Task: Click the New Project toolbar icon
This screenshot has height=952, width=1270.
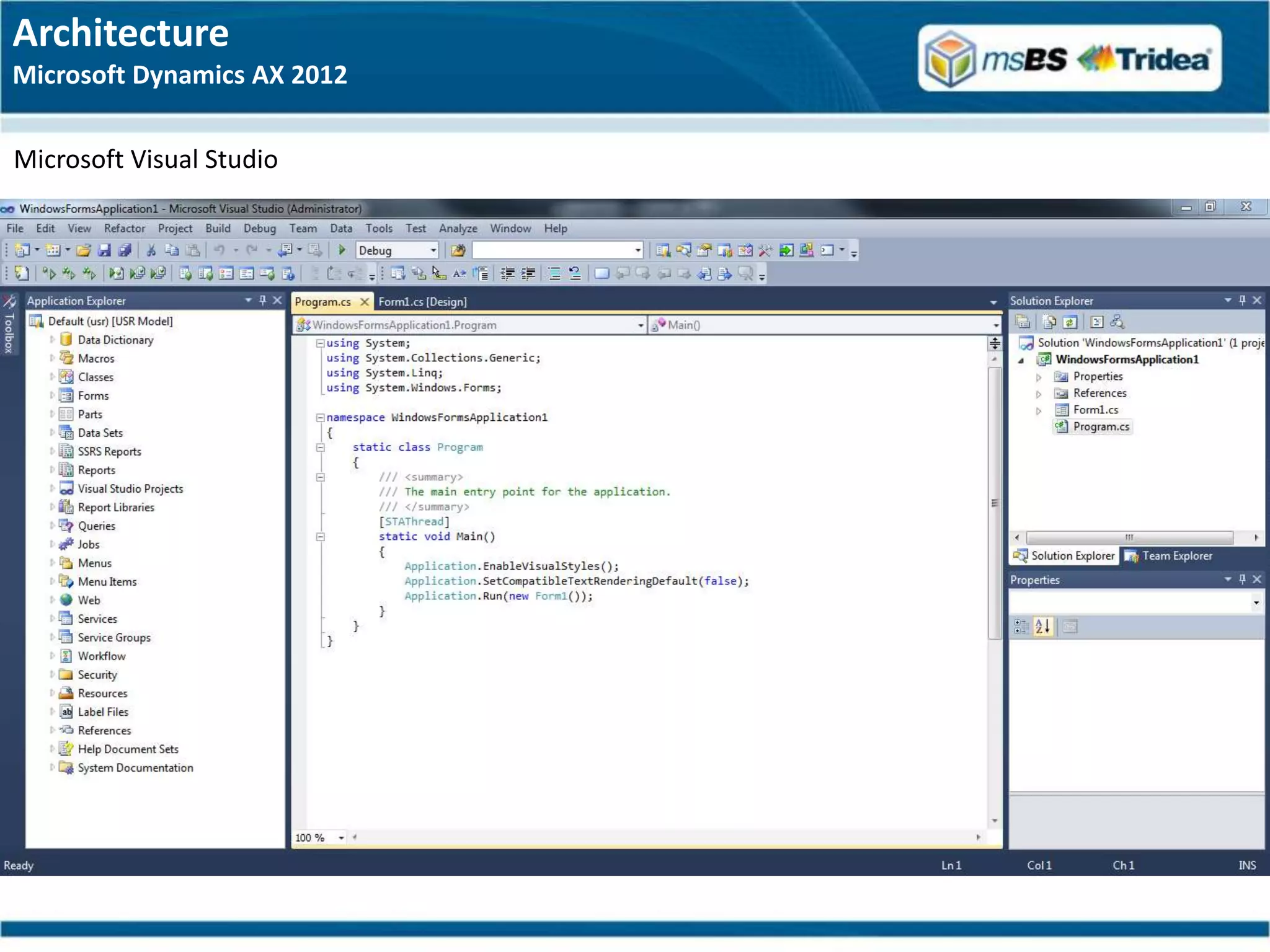Action: pyautogui.click(x=22, y=250)
